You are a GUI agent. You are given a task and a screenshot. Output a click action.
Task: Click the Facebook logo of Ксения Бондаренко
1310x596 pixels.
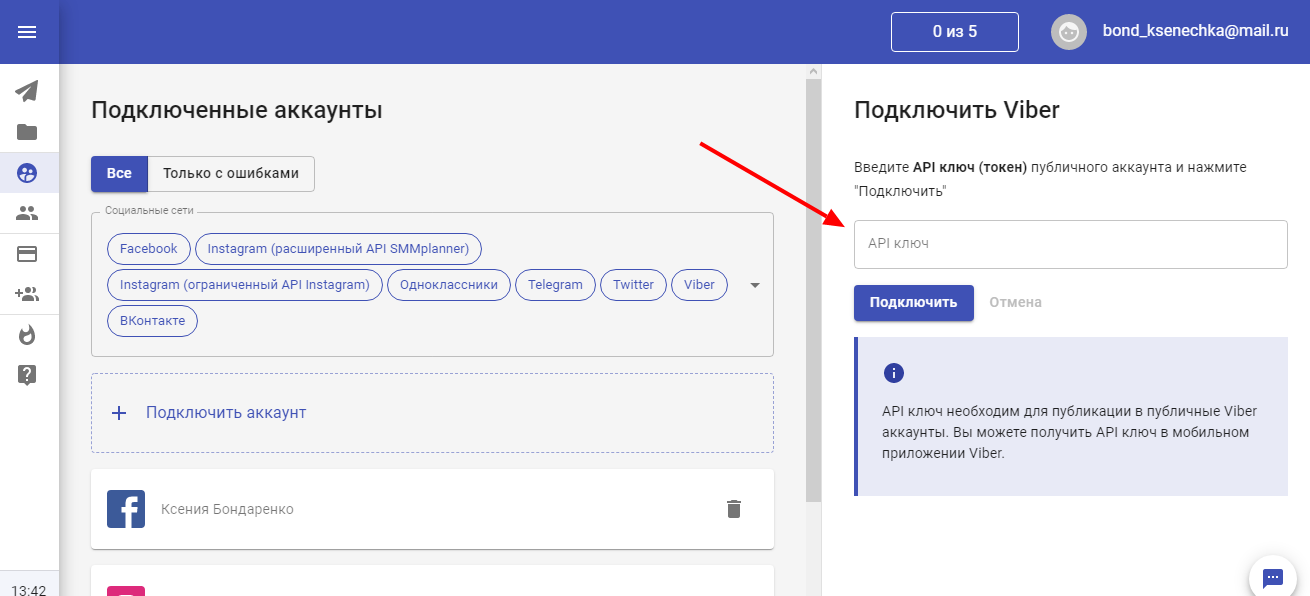pos(126,509)
